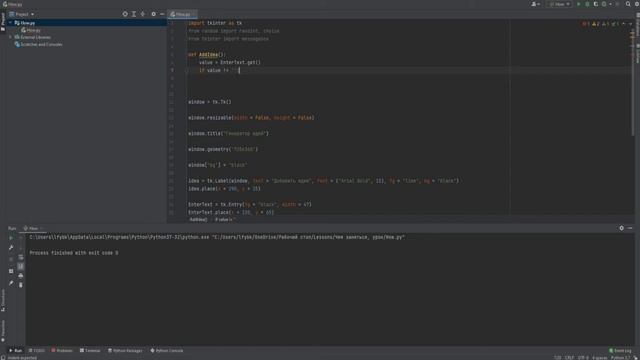Click the UTF-8 encoding status

[x=583, y=358]
